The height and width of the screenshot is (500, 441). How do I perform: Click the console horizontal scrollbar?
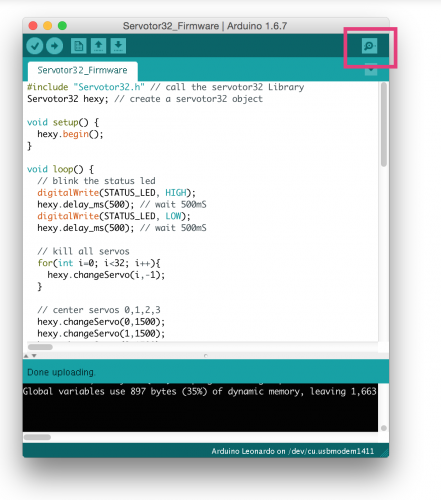click(37, 437)
